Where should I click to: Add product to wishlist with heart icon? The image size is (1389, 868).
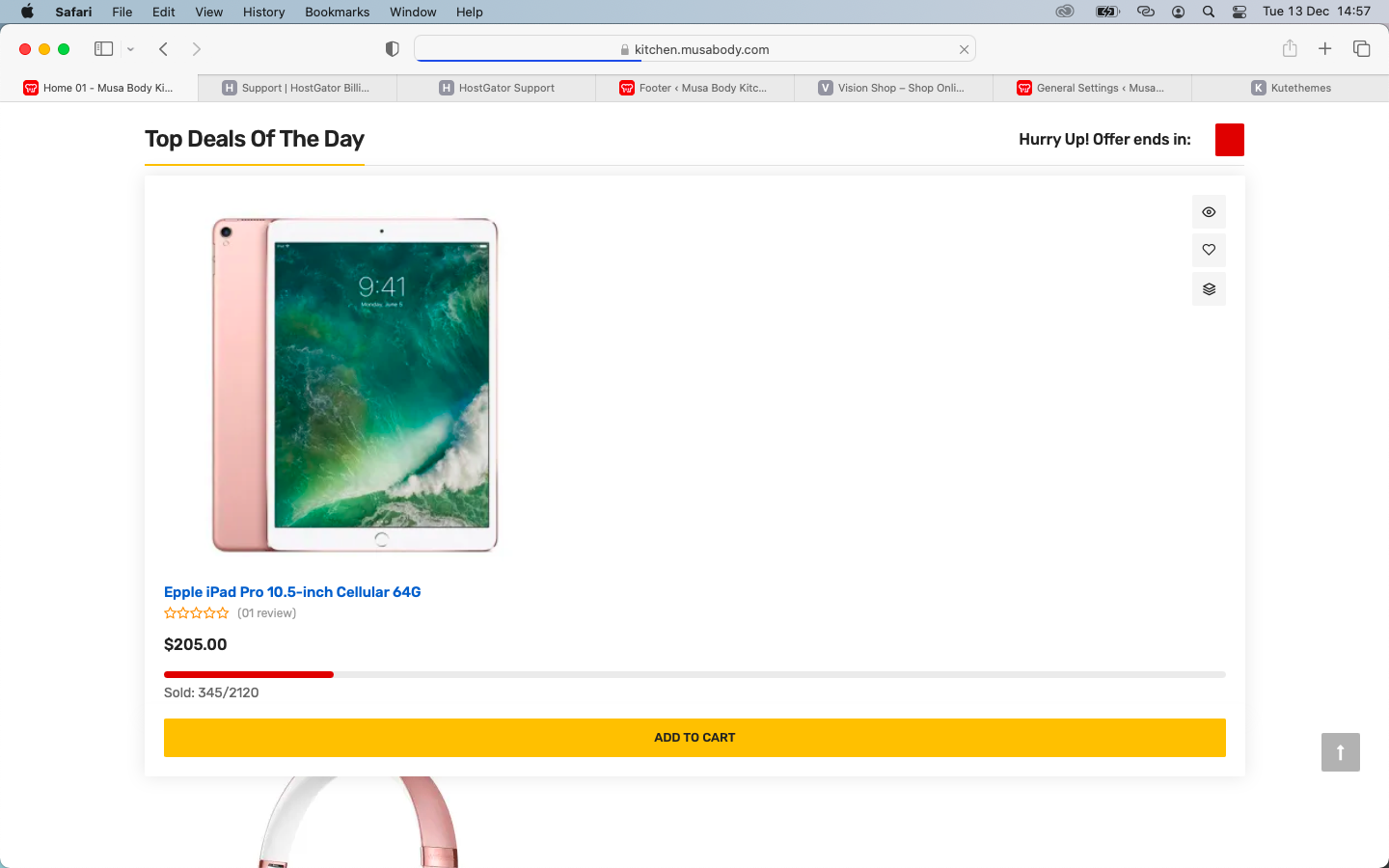(x=1209, y=251)
